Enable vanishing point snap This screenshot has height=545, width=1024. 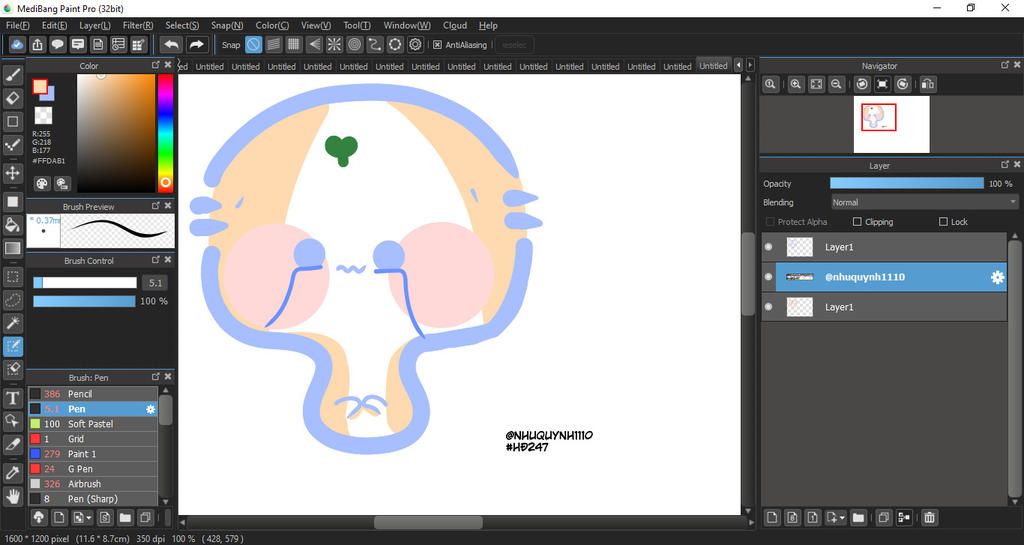click(314, 44)
